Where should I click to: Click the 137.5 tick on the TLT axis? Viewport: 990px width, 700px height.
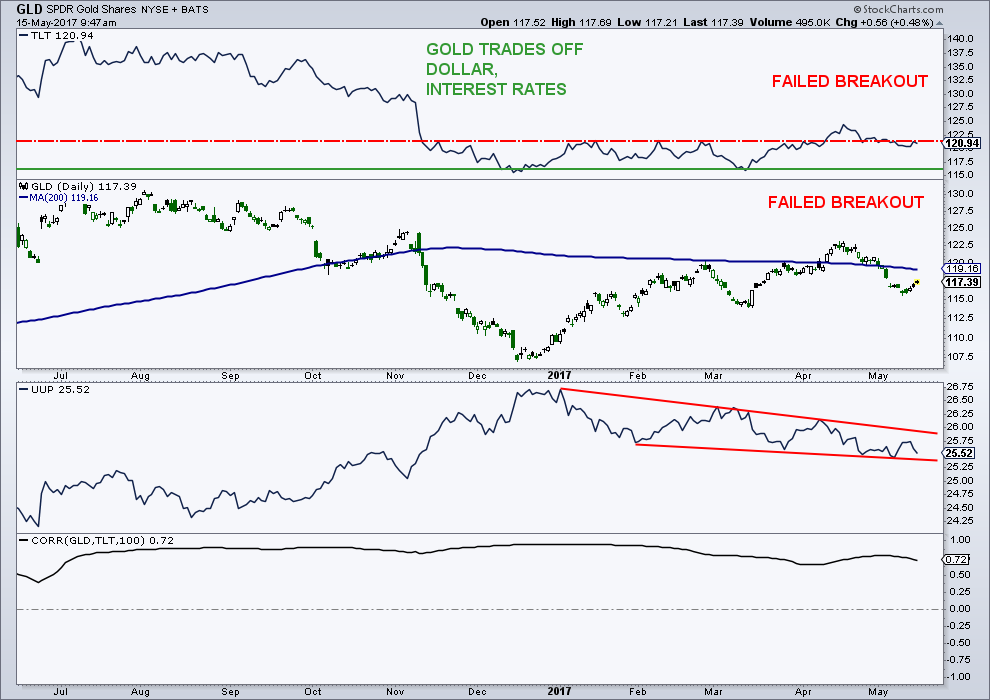(960, 52)
